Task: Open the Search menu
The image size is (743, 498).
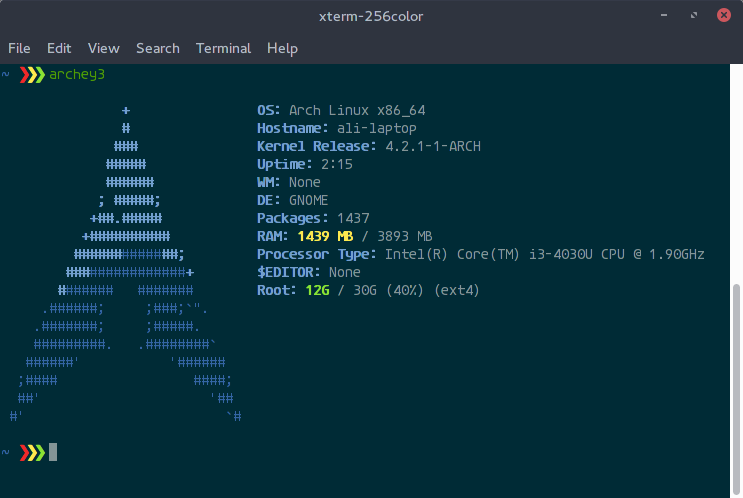Action: pyautogui.click(x=157, y=48)
